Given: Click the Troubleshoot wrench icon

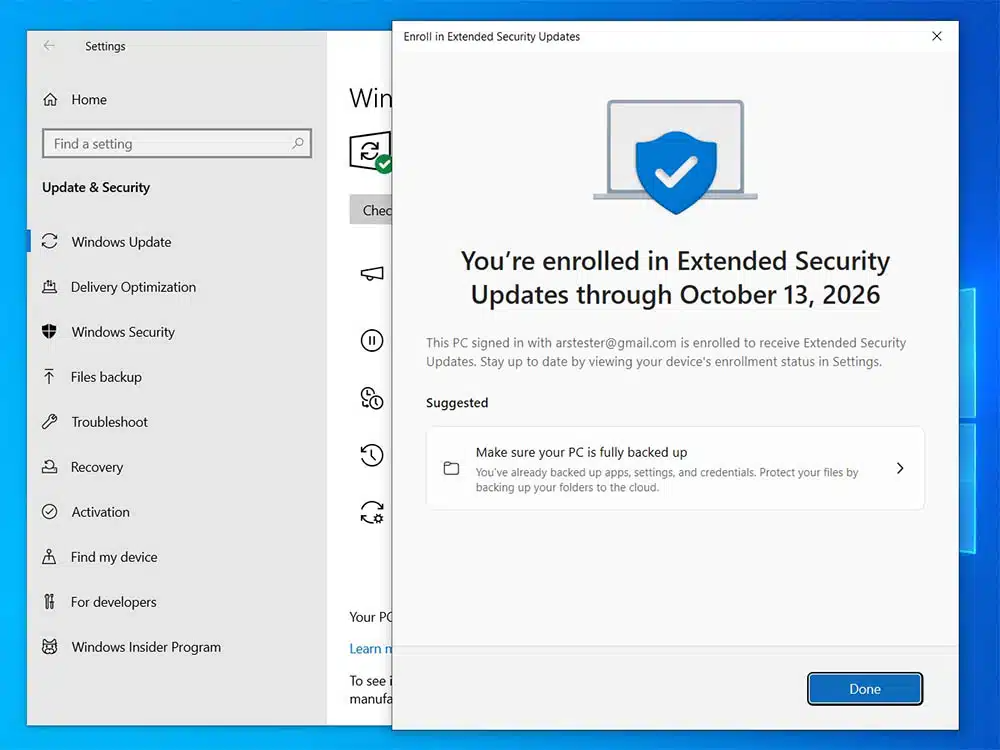Looking at the screenshot, I should tap(50, 422).
